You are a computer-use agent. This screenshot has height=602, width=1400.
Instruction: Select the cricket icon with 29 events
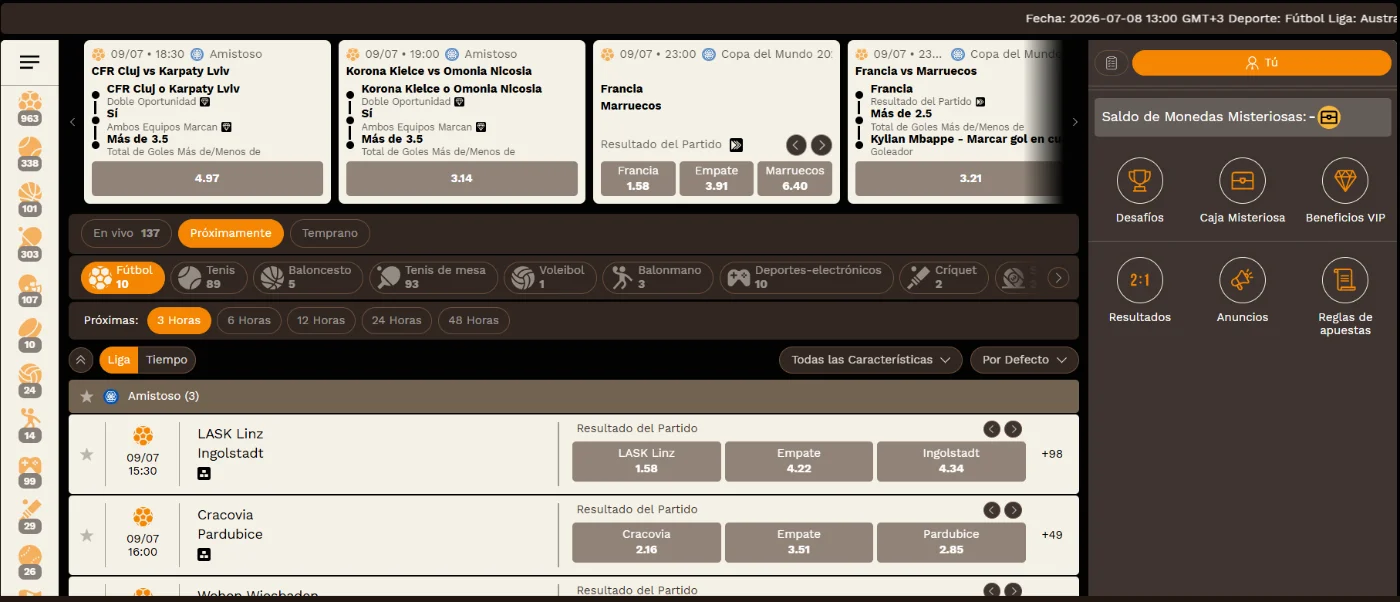[x=30, y=517]
